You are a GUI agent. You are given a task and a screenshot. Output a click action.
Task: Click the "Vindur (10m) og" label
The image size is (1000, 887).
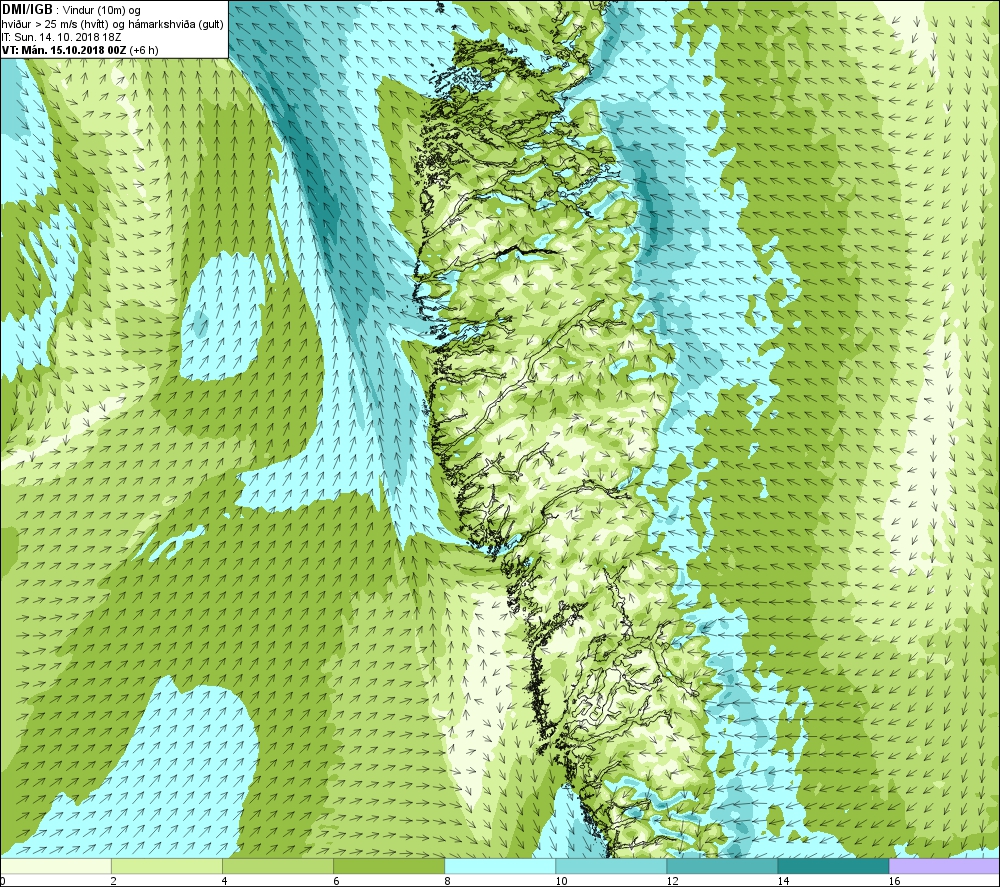tap(102, 11)
